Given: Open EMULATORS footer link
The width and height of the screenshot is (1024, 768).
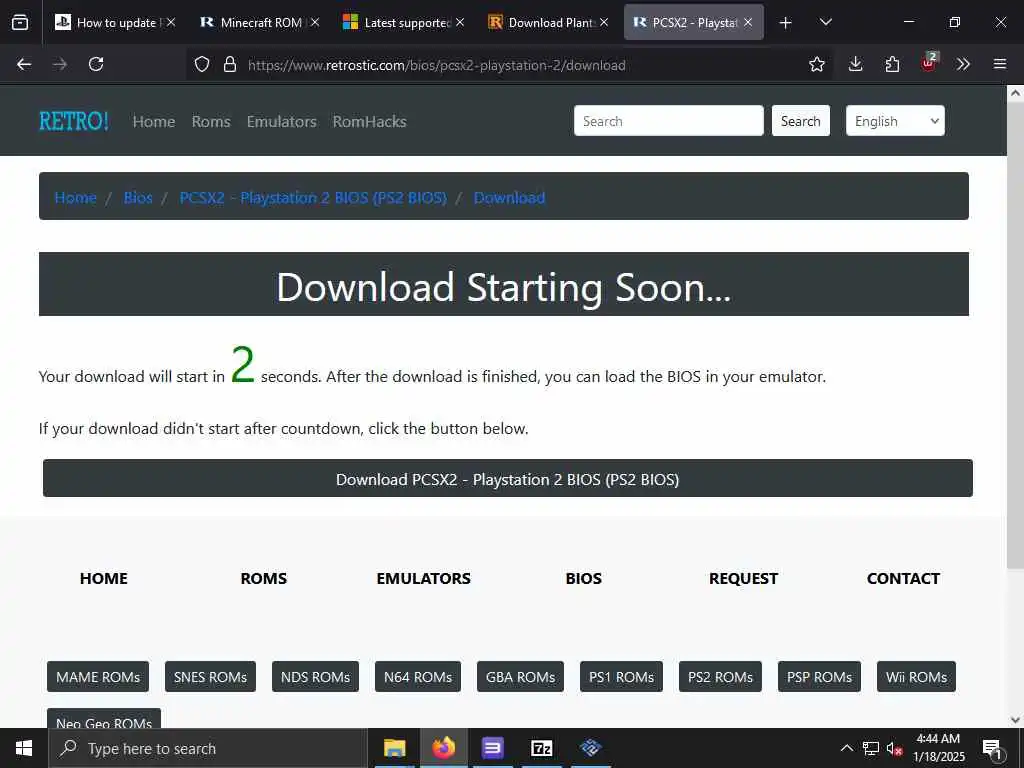Looking at the screenshot, I should (x=423, y=579).
